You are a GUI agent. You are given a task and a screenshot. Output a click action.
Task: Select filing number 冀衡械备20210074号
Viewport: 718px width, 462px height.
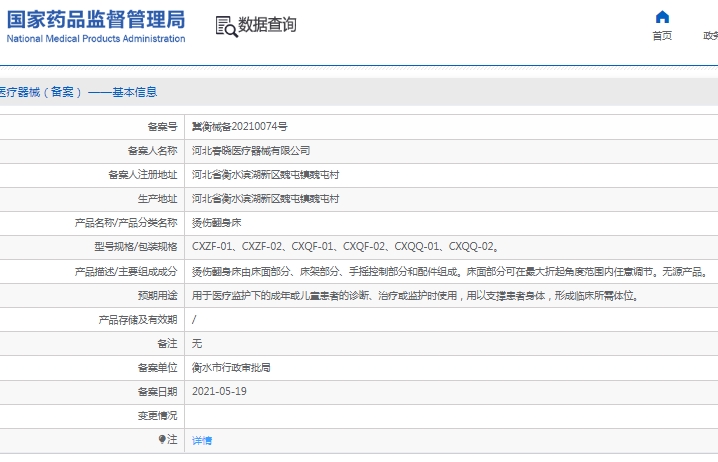239,126
